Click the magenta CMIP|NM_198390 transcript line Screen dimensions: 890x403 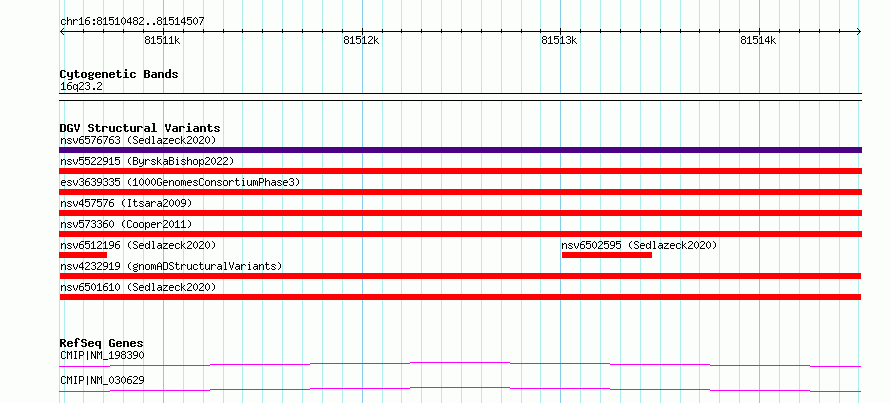[x=460, y=364]
